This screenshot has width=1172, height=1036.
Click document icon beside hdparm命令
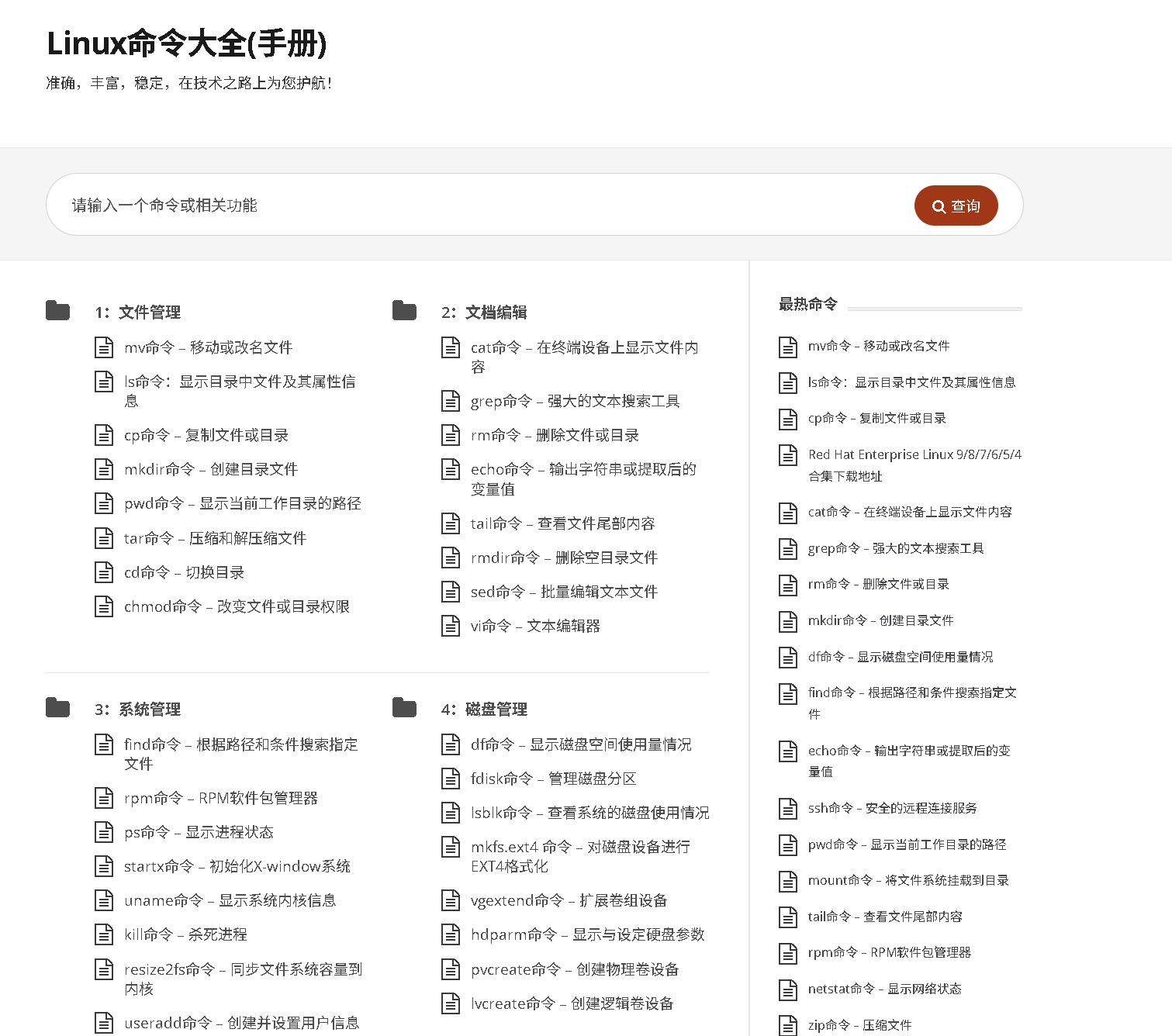pyautogui.click(x=451, y=934)
